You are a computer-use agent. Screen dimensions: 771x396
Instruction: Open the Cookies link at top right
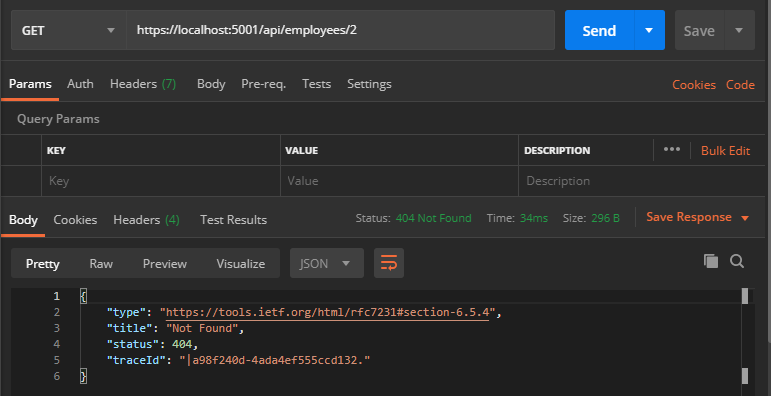[694, 85]
